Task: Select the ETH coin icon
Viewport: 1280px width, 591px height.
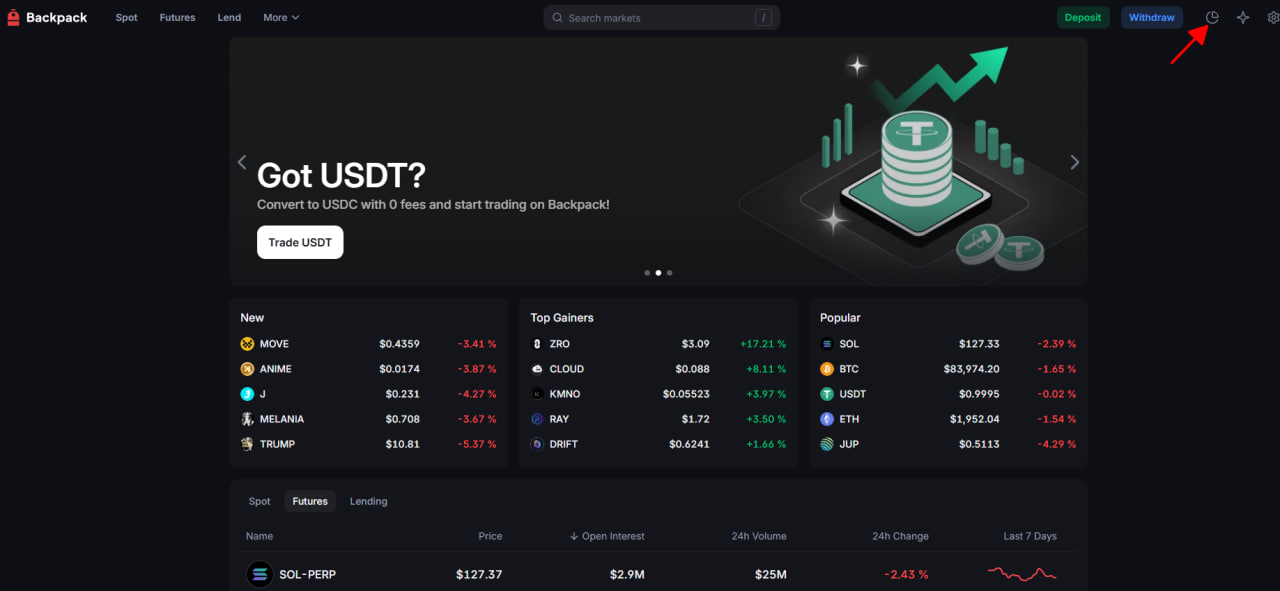Action: coord(827,419)
